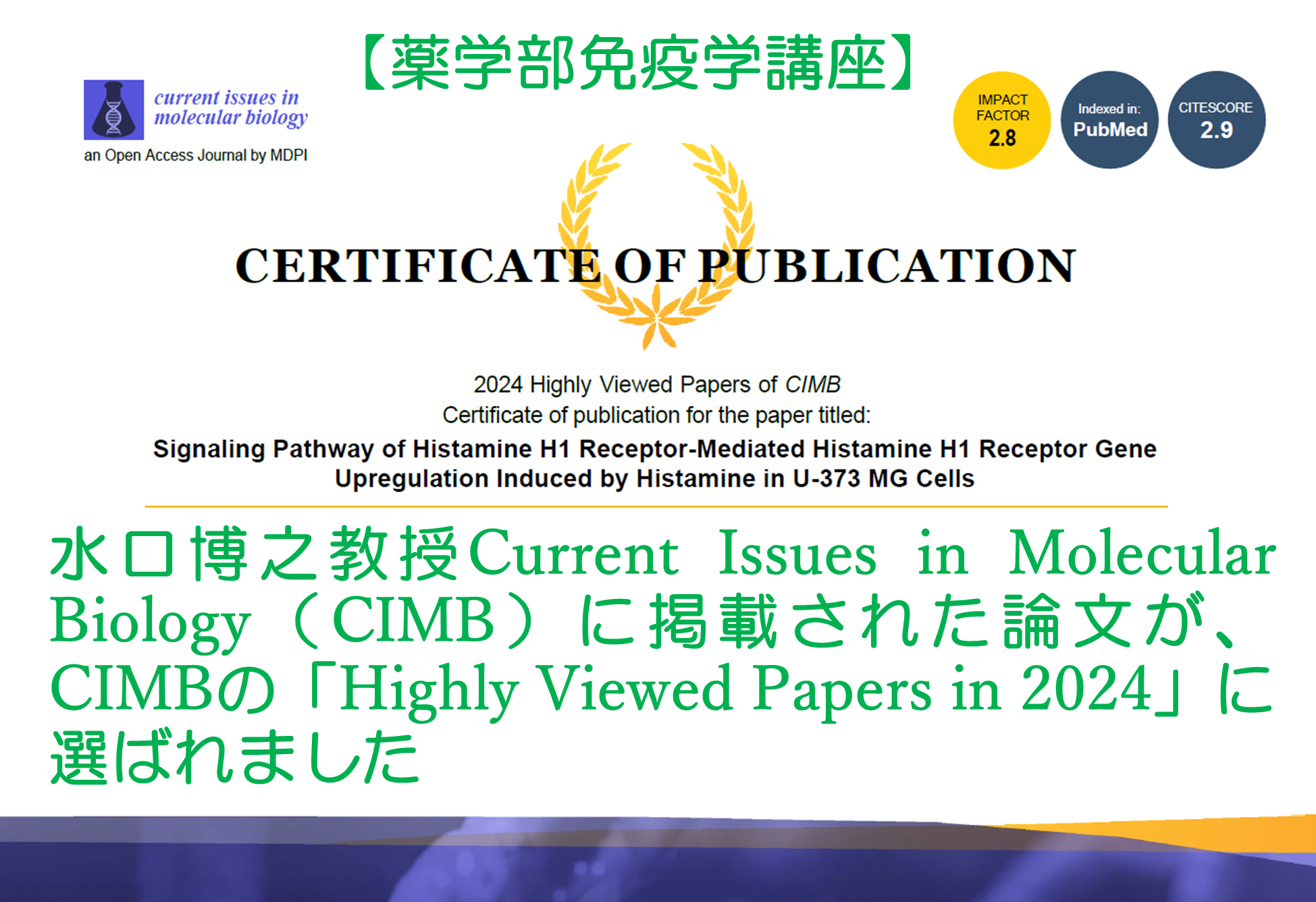Click the yellow Impact Factor 2.8 badge
Viewport: 1316px width, 902px height.
[1002, 120]
